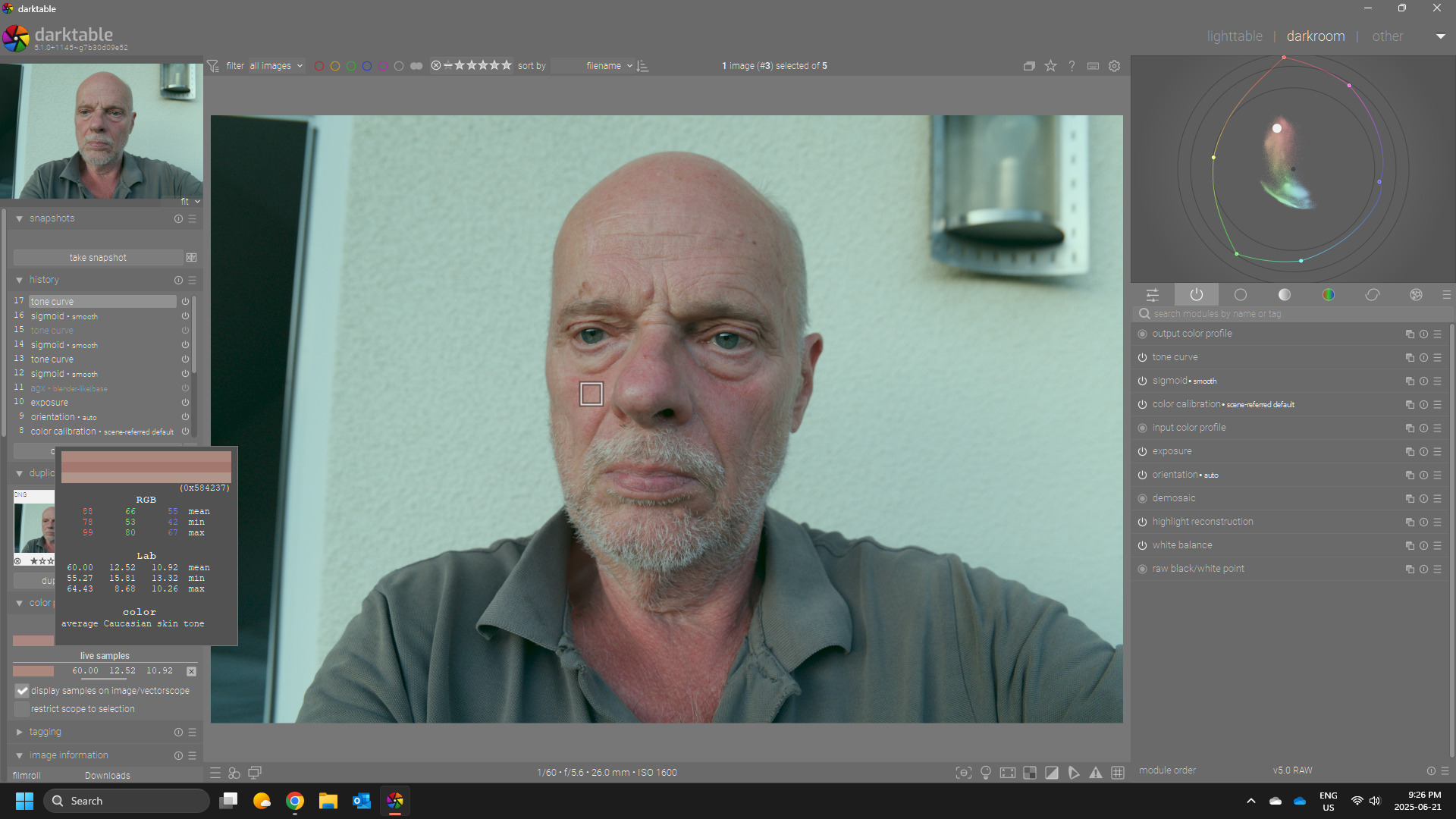Show color modules group tab icon
The width and height of the screenshot is (1456, 819).
point(1329,295)
